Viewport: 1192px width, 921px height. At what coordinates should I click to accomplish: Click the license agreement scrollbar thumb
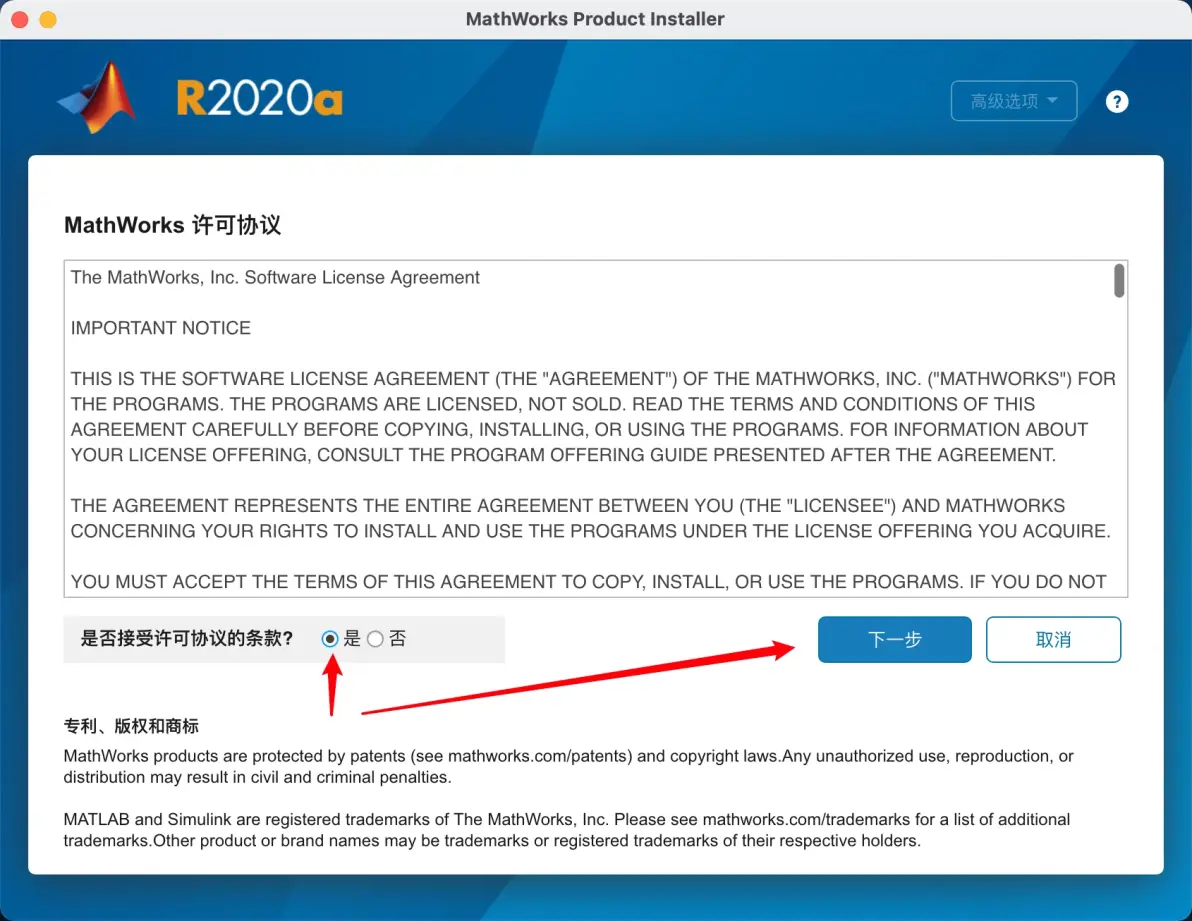(1119, 280)
